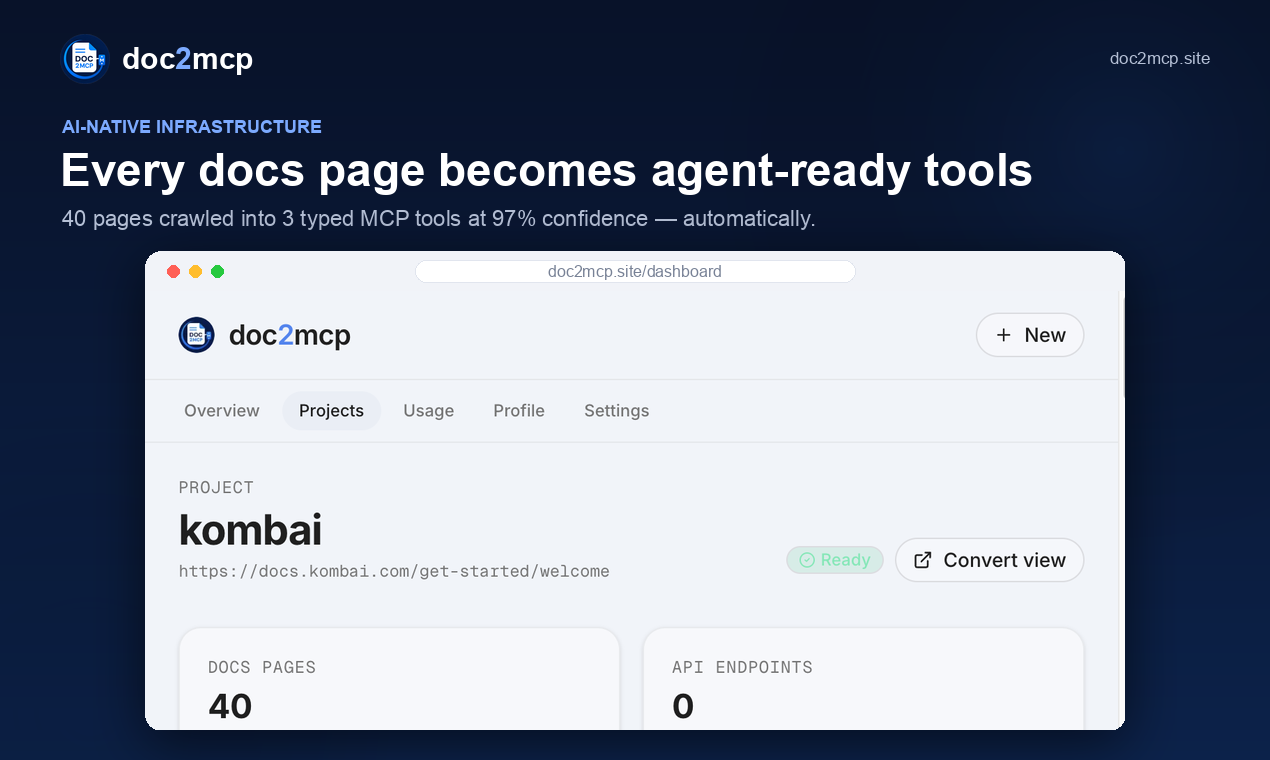The width and height of the screenshot is (1270, 760).
Task: Click the doc2mcp.site link at top right
Action: pos(1160,58)
